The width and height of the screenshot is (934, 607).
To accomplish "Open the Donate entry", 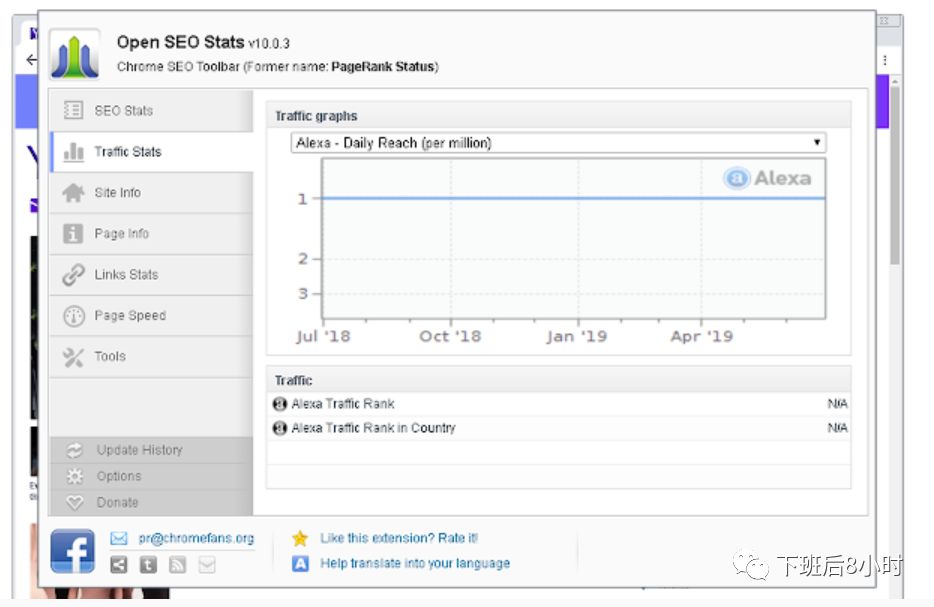I will pyautogui.click(x=151, y=503).
